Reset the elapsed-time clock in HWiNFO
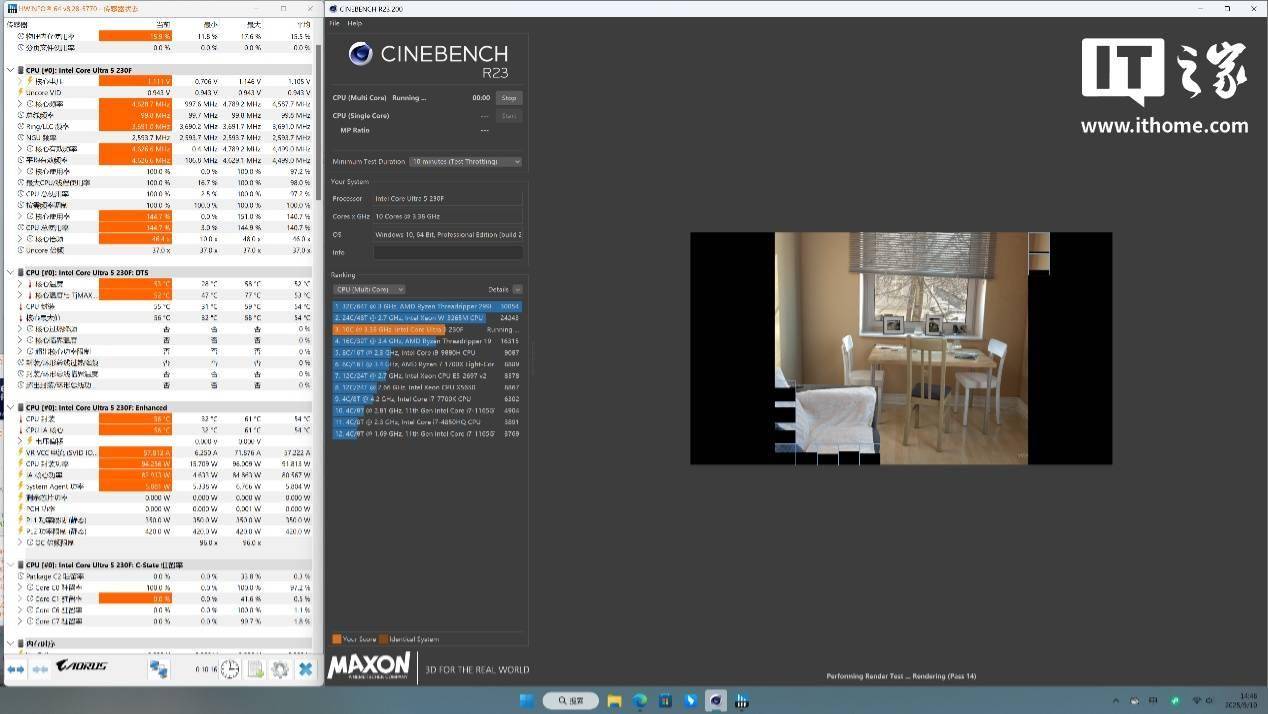The width and height of the screenshot is (1268, 714). point(230,669)
